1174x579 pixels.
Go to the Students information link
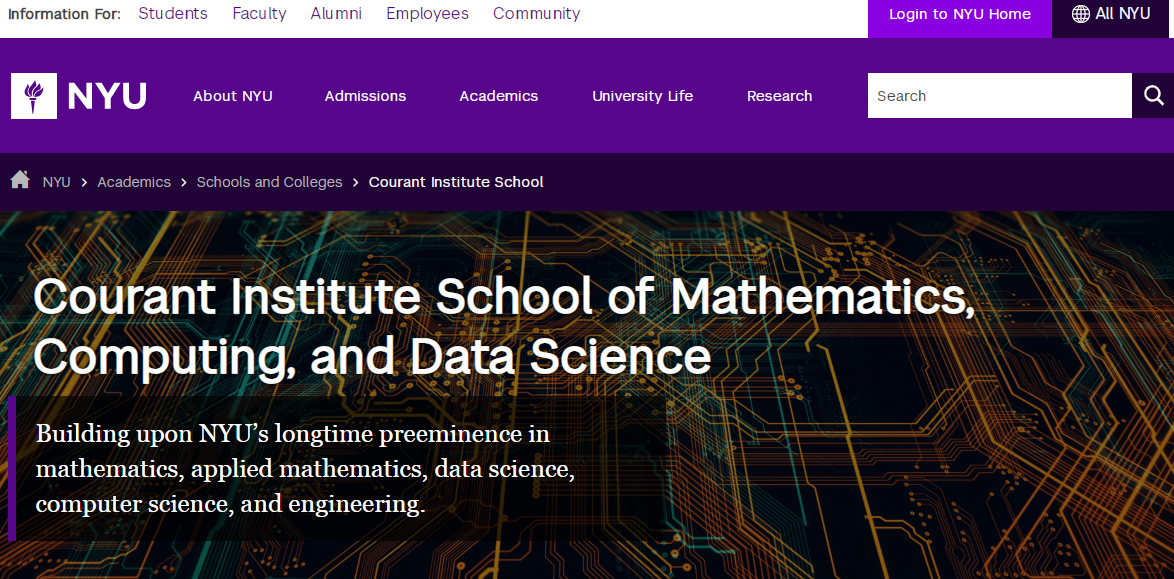(173, 14)
